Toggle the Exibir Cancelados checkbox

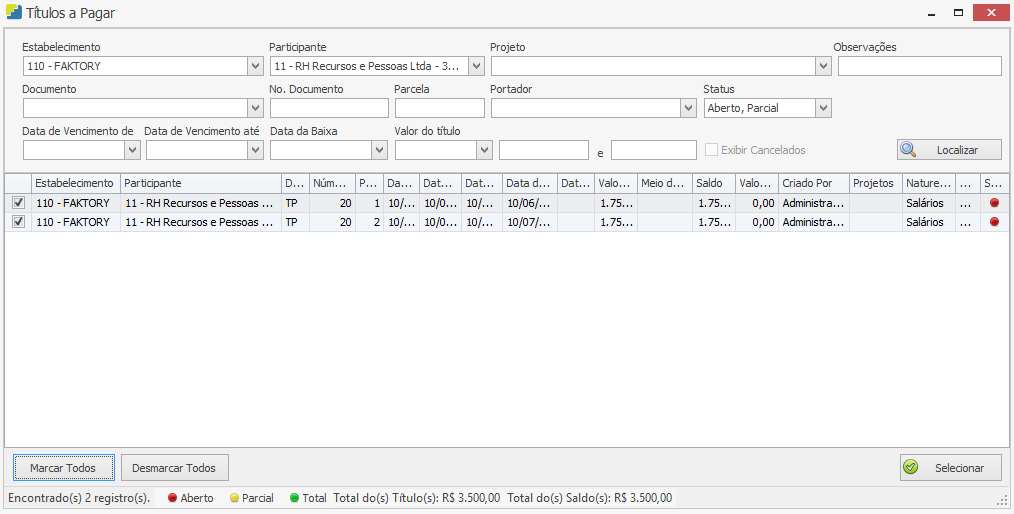(x=711, y=150)
